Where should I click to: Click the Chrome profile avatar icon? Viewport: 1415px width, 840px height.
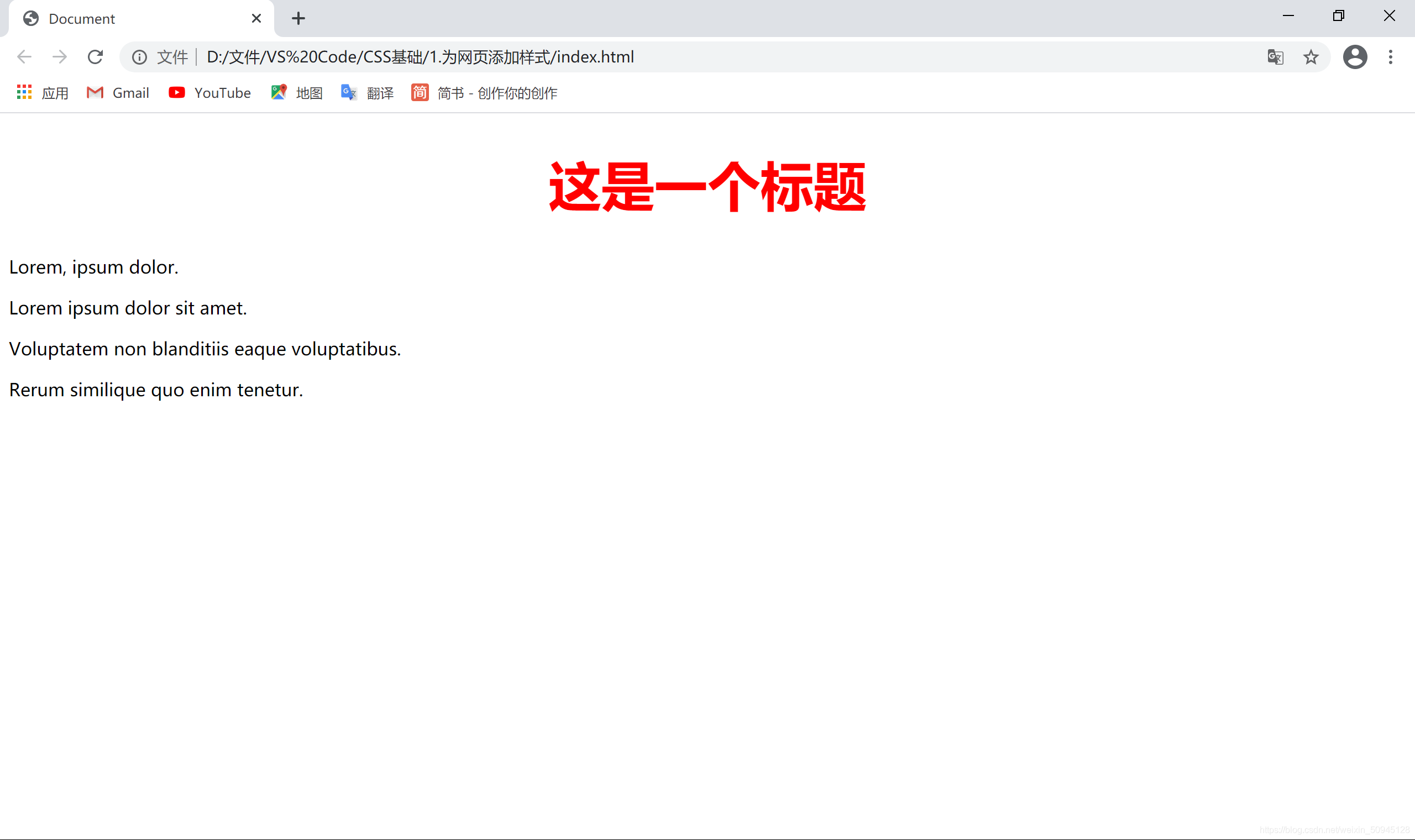pos(1355,56)
